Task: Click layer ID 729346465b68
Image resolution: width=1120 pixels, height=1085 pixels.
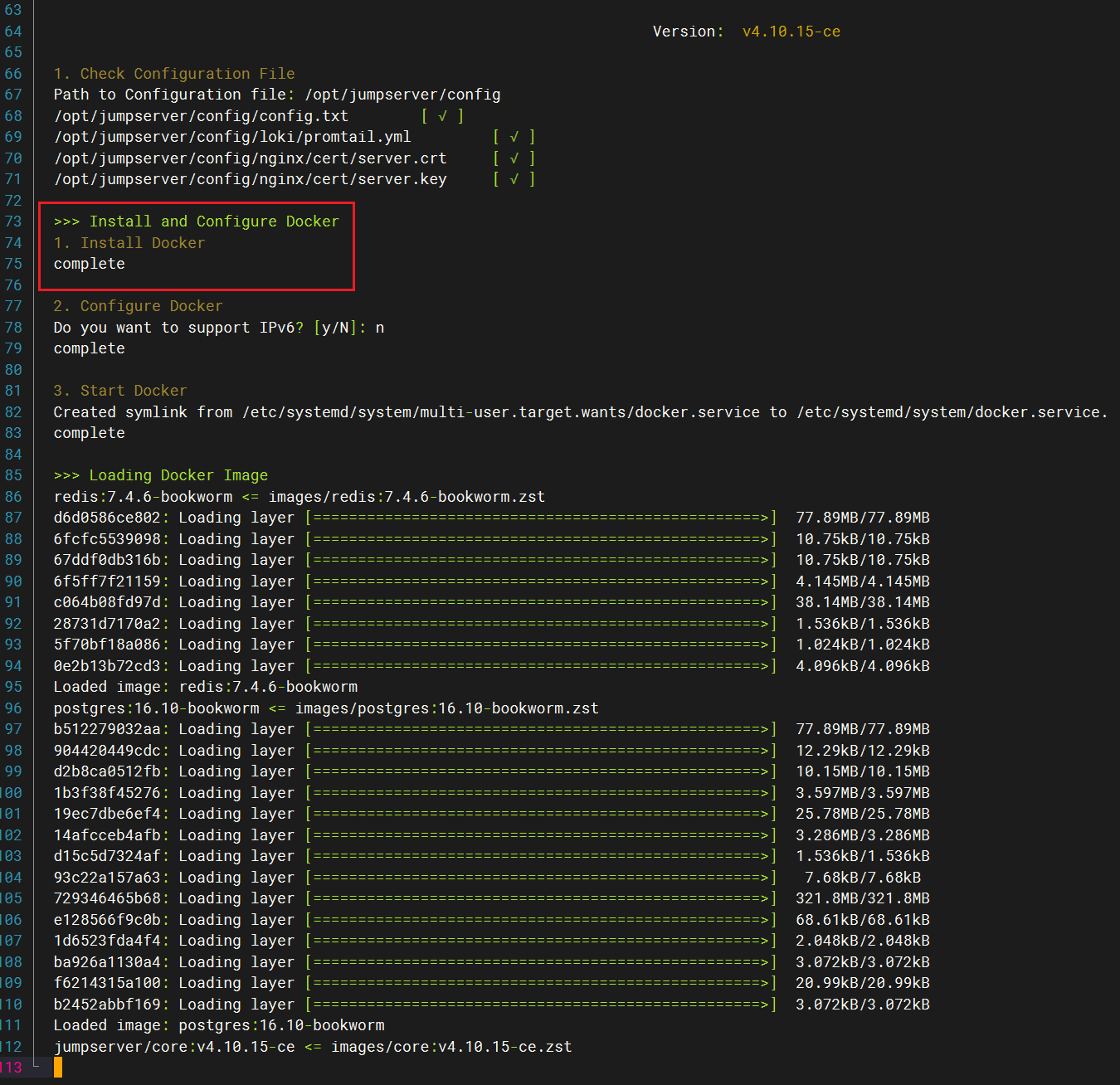Action: pos(107,898)
